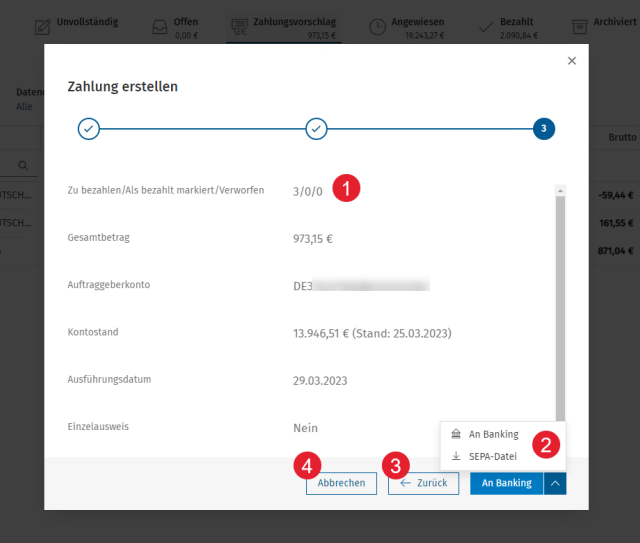Select SEPA-Datei in the popup menu
Viewport: 640px width, 543px height.
493,456
